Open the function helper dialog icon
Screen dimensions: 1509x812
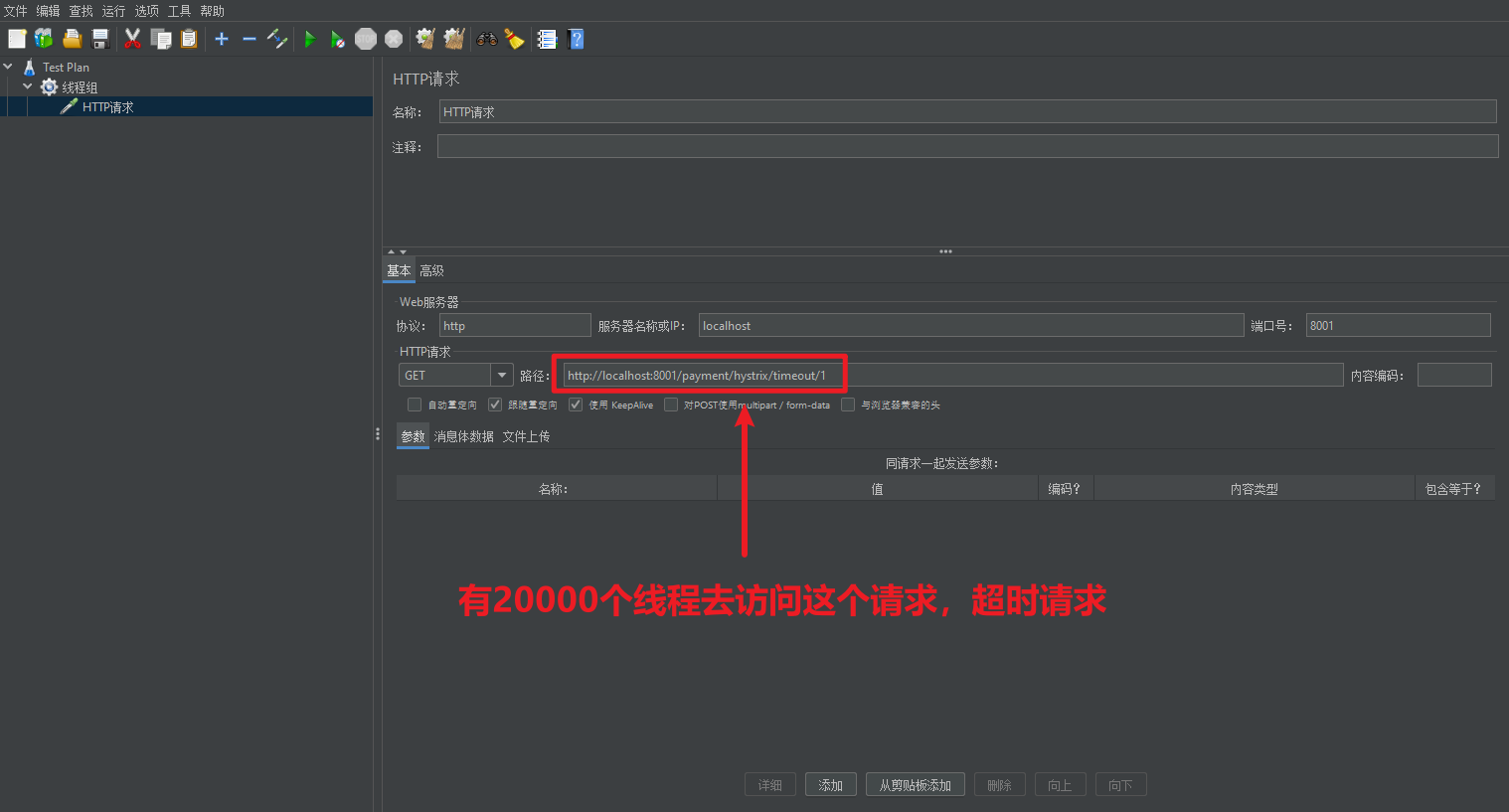(x=547, y=39)
